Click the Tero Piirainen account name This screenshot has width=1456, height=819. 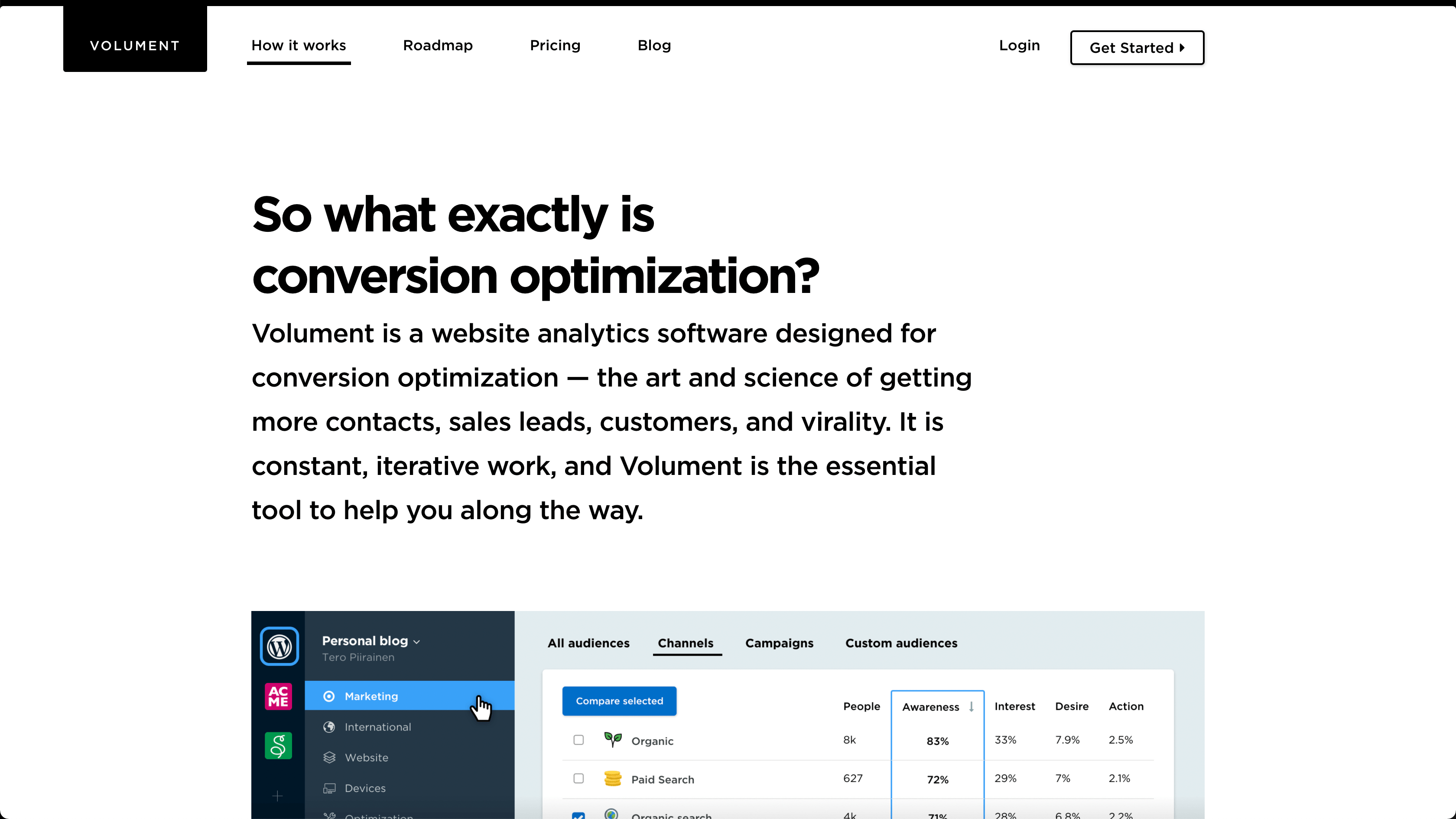(x=358, y=657)
